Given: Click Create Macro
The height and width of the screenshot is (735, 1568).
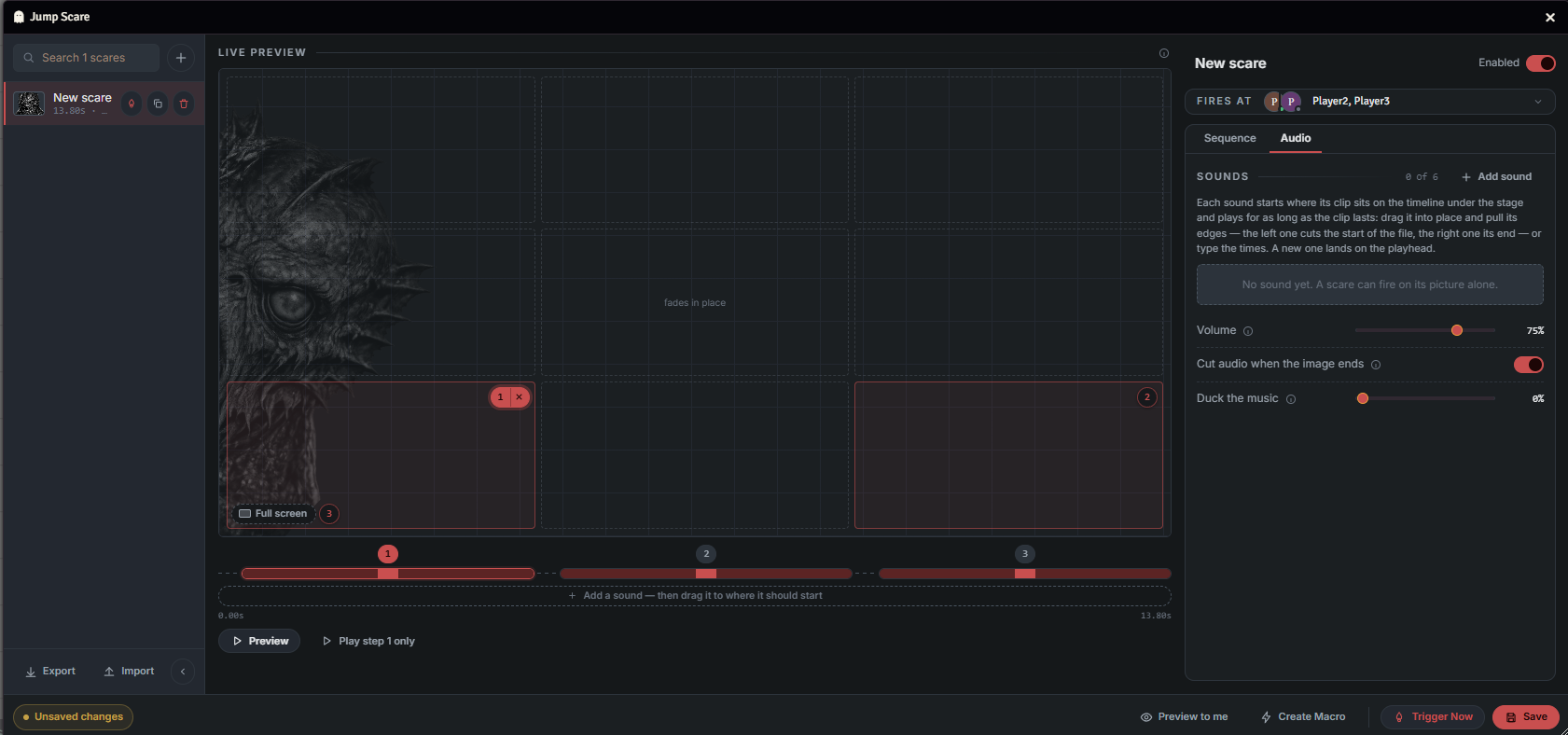Looking at the screenshot, I should pyautogui.click(x=1303, y=717).
